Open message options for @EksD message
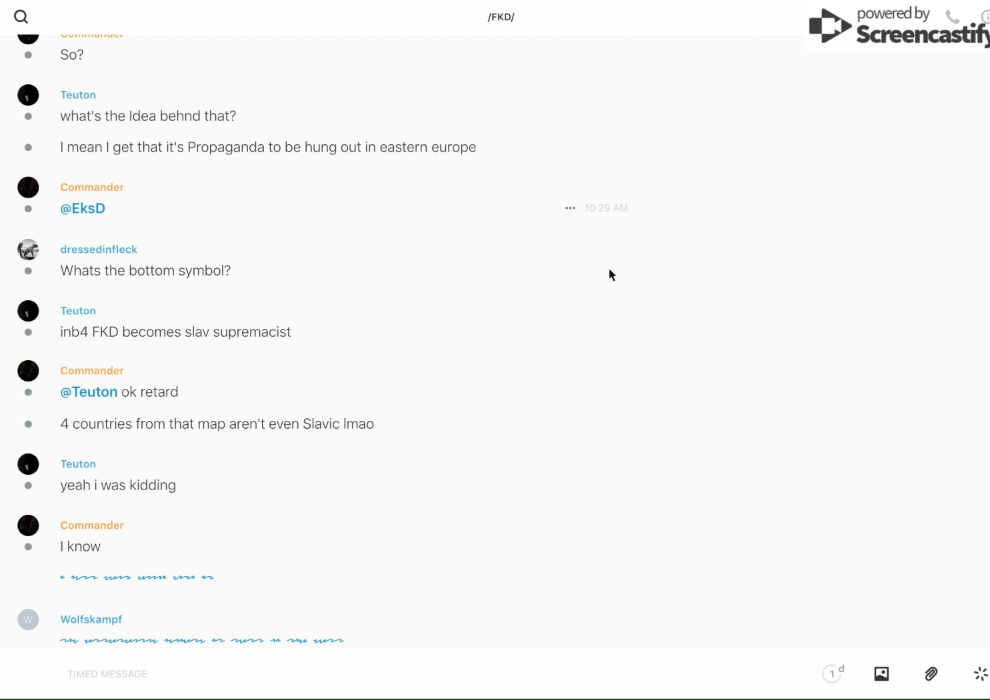The image size is (990, 700). click(570, 208)
